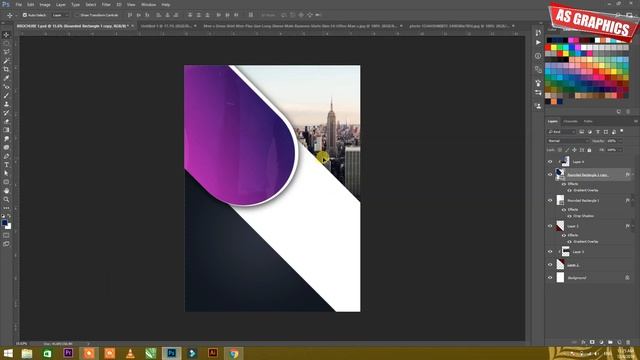The height and width of the screenshot is (360, 640).
Task: Toggle Quick Mask mode icon
Action: [x=6, y=235]
